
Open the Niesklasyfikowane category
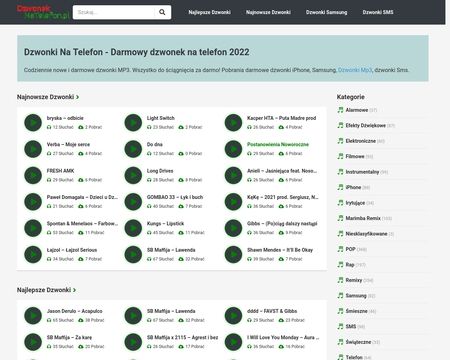[366, 234]
